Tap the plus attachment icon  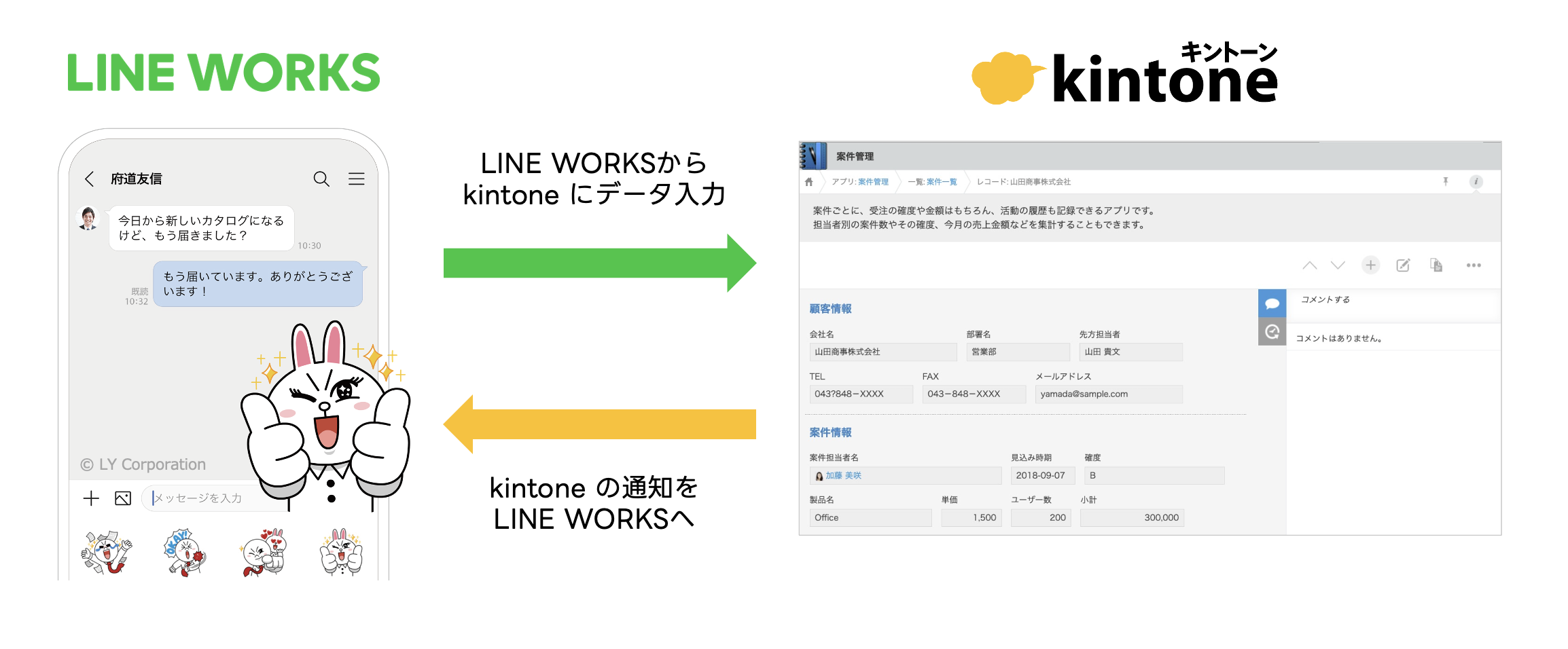click(91, 498)
